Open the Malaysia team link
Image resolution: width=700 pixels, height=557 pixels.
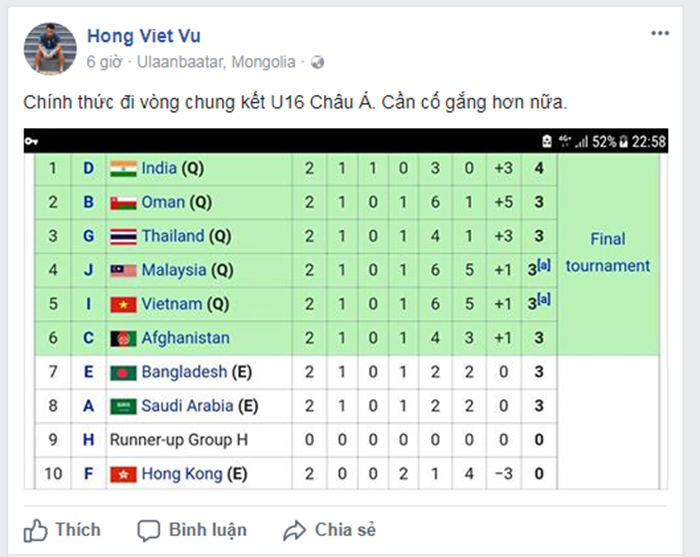coord(174,270)
